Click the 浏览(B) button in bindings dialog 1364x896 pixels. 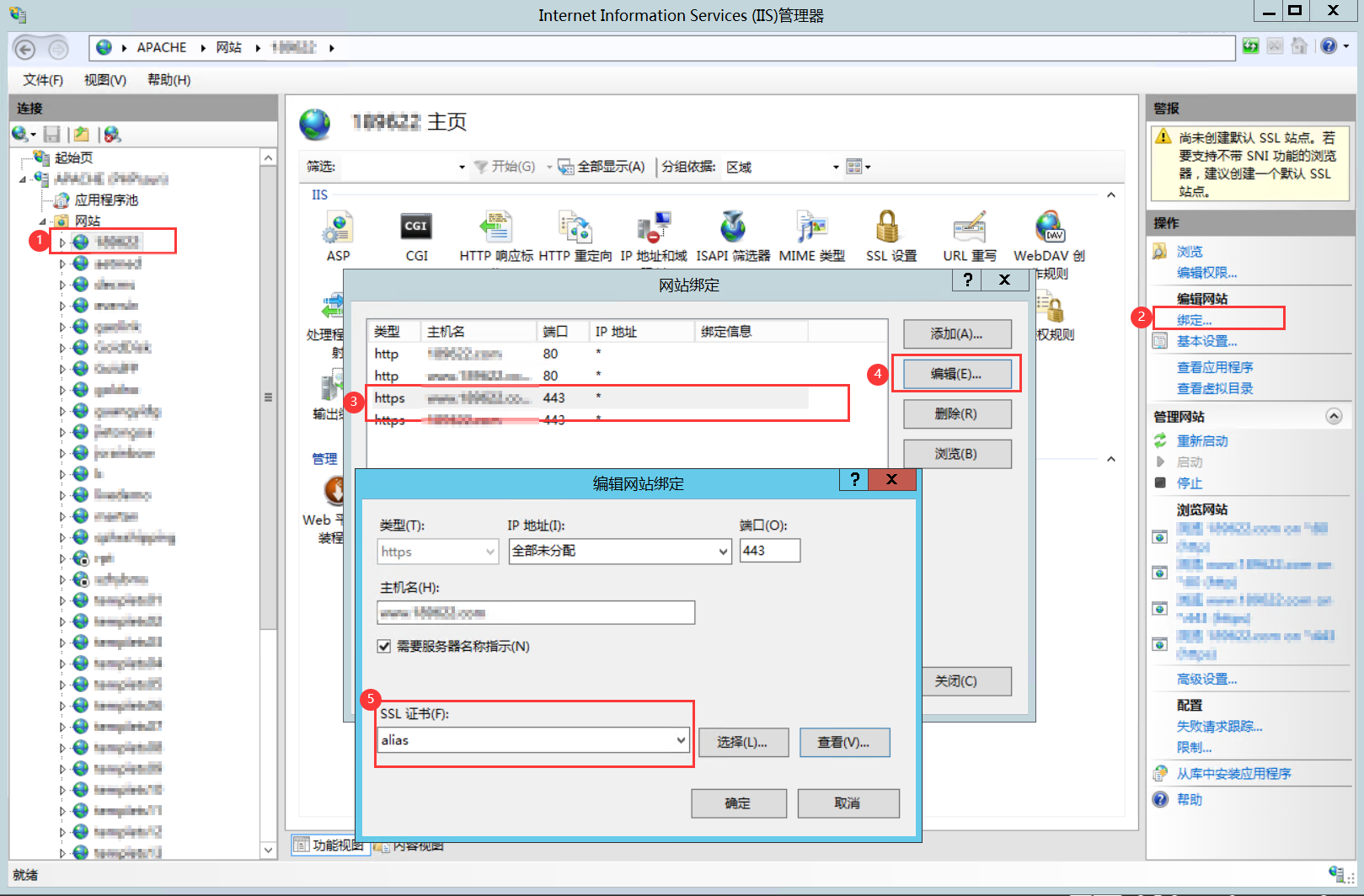[x=957, y=454]
